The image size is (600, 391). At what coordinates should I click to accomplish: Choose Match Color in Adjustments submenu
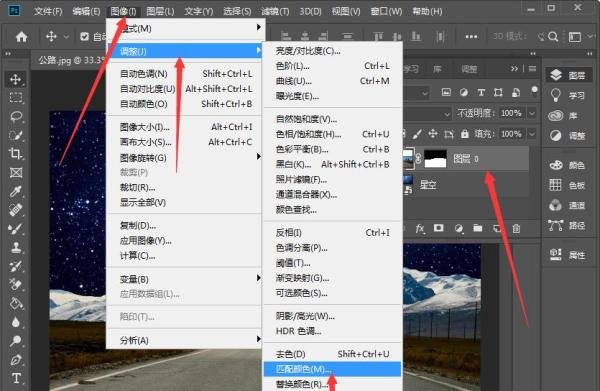(x=332, y=369)
